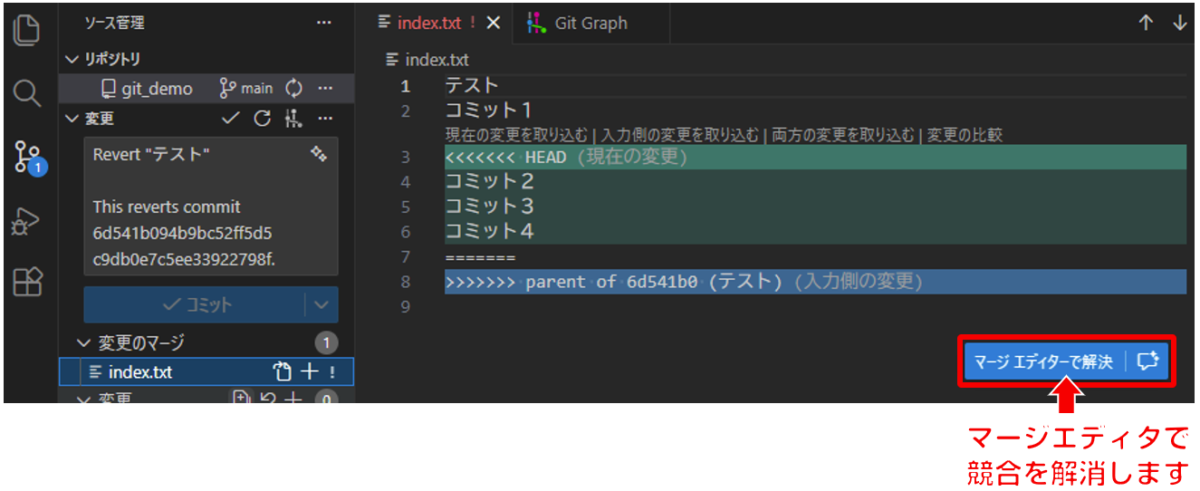Click 現在の変更を取り込む link
Image resolution: width=1200 pixels, height=491 pixels.
pyautogui.click(x=516, y=135)
